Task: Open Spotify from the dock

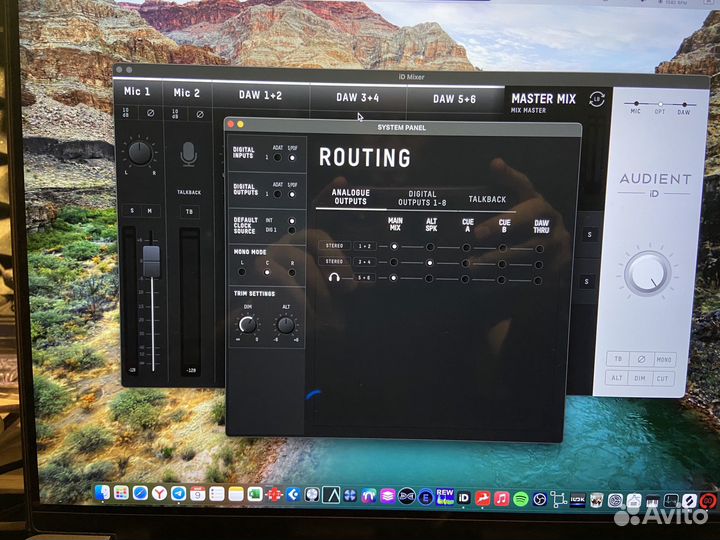Action: pyautogui.click(x=519, y=496)
